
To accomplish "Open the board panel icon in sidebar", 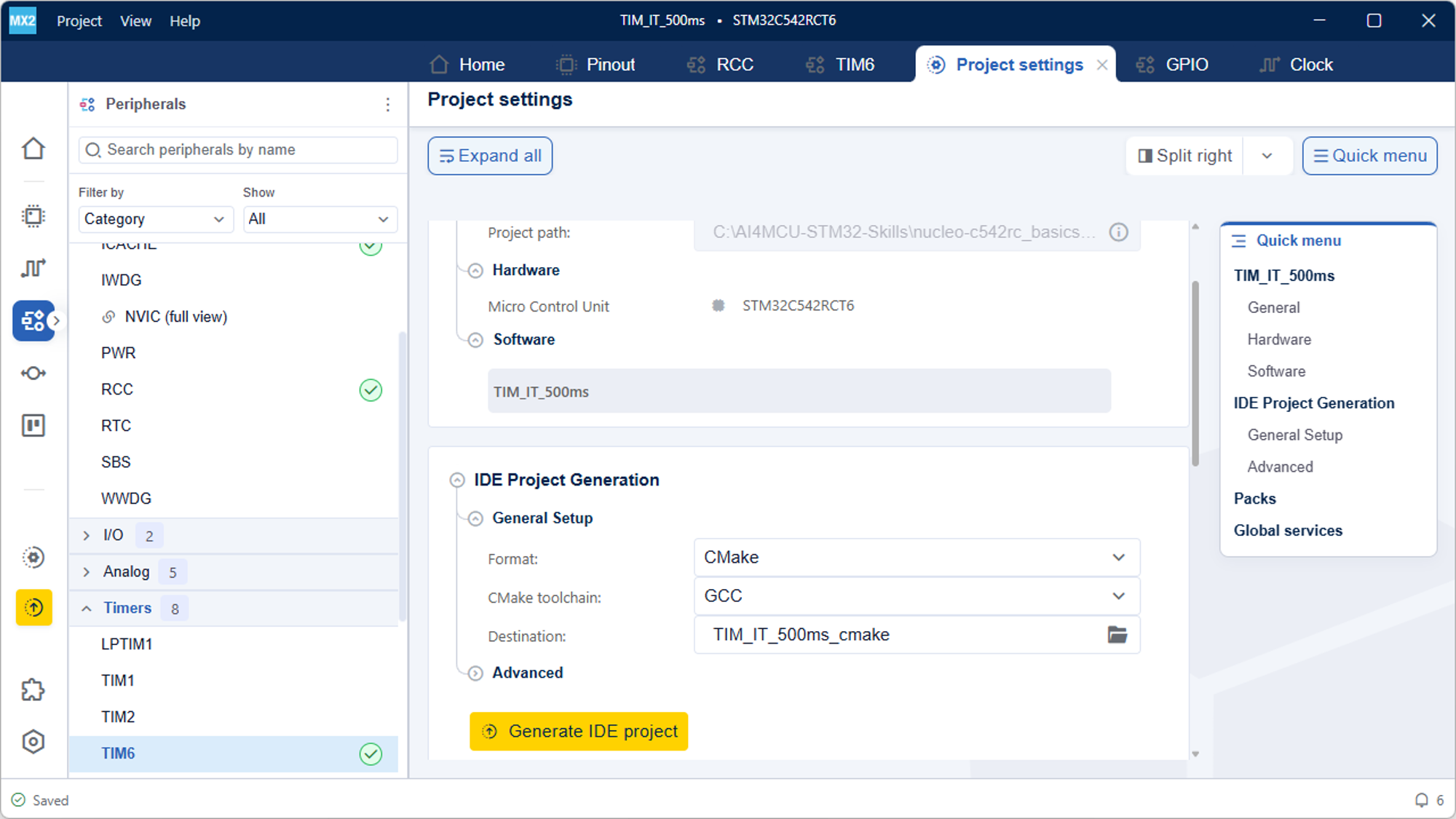I will (33, 425).
